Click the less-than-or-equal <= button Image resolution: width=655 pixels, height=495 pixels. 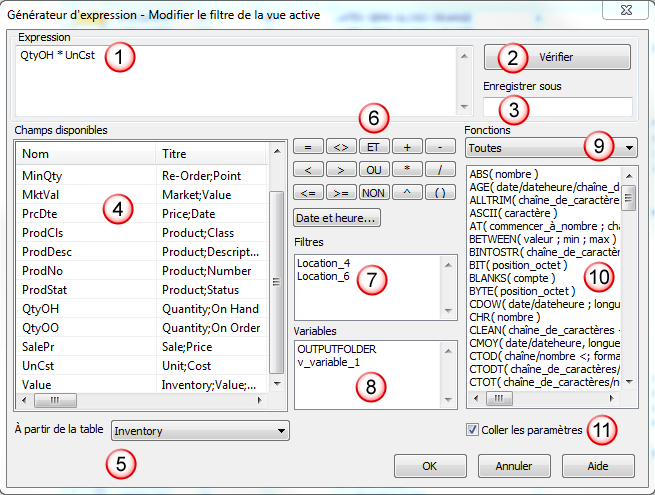(308, 192)
